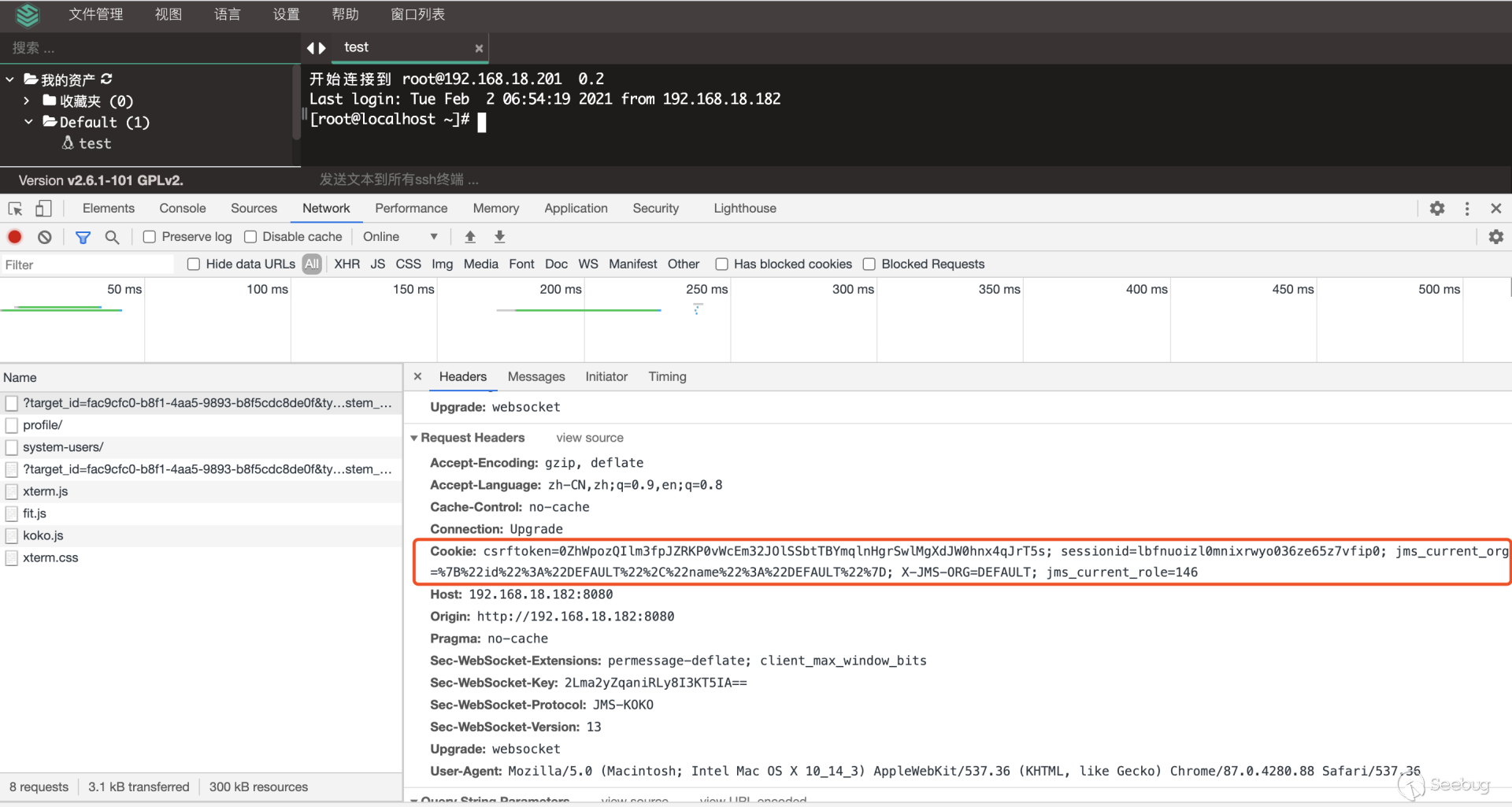
Task: Open the Messages tab
Action: point(535,377)
